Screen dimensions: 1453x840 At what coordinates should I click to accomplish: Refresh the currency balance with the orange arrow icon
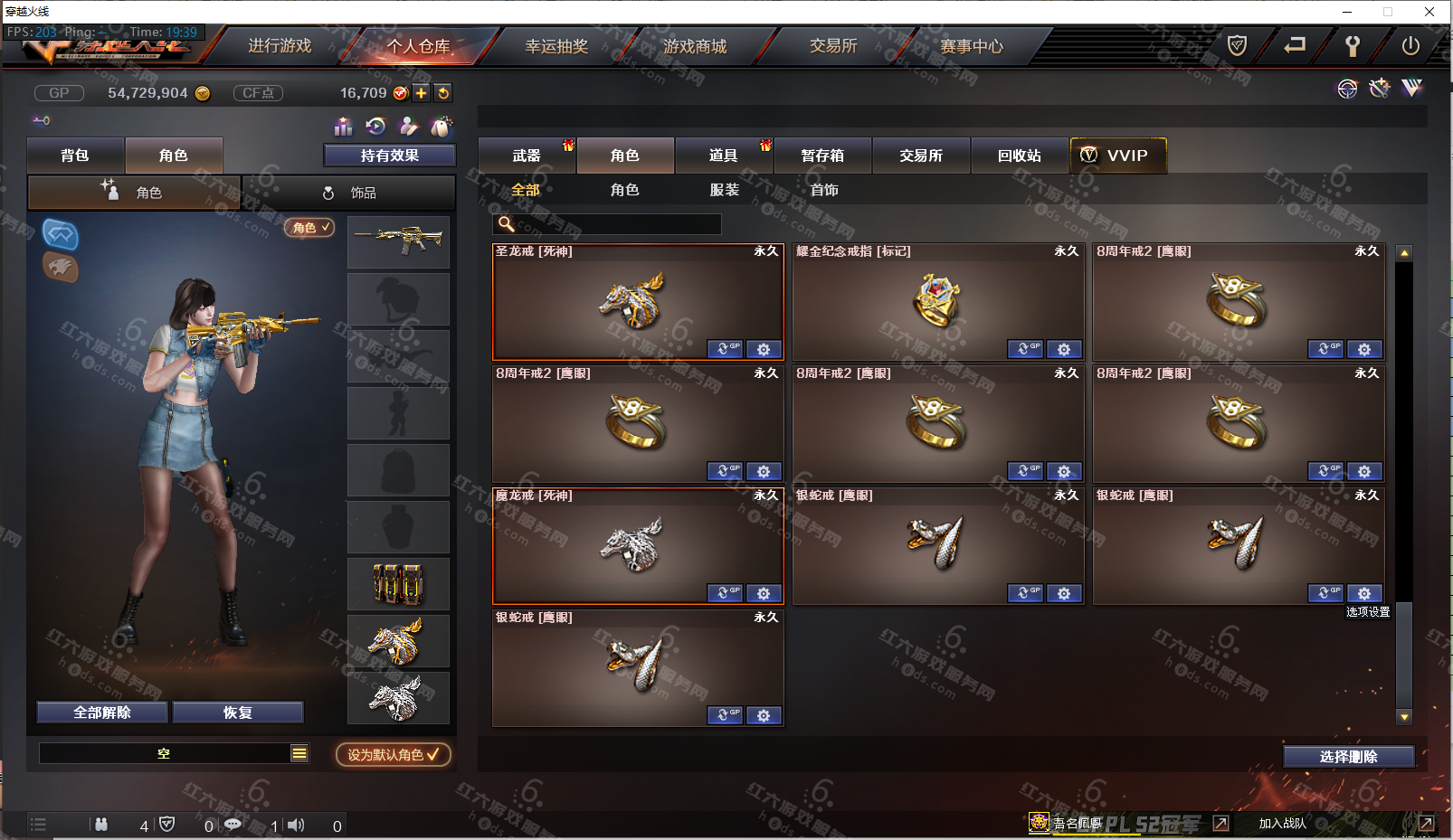pyautogui.click(x=443, y=93)
